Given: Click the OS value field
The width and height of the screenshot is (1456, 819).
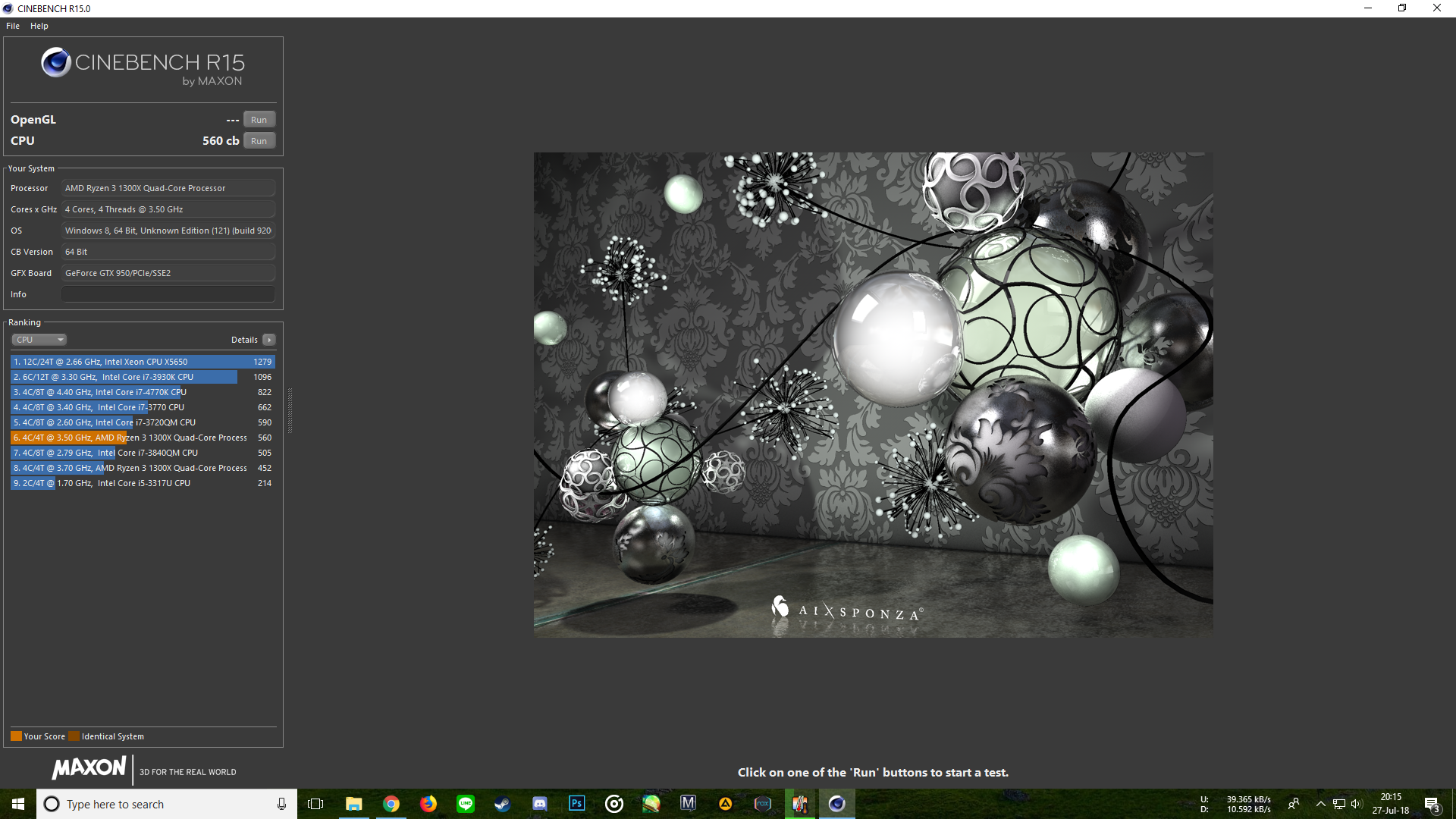Looking at the screenshot, I should [x=168, y=231].
